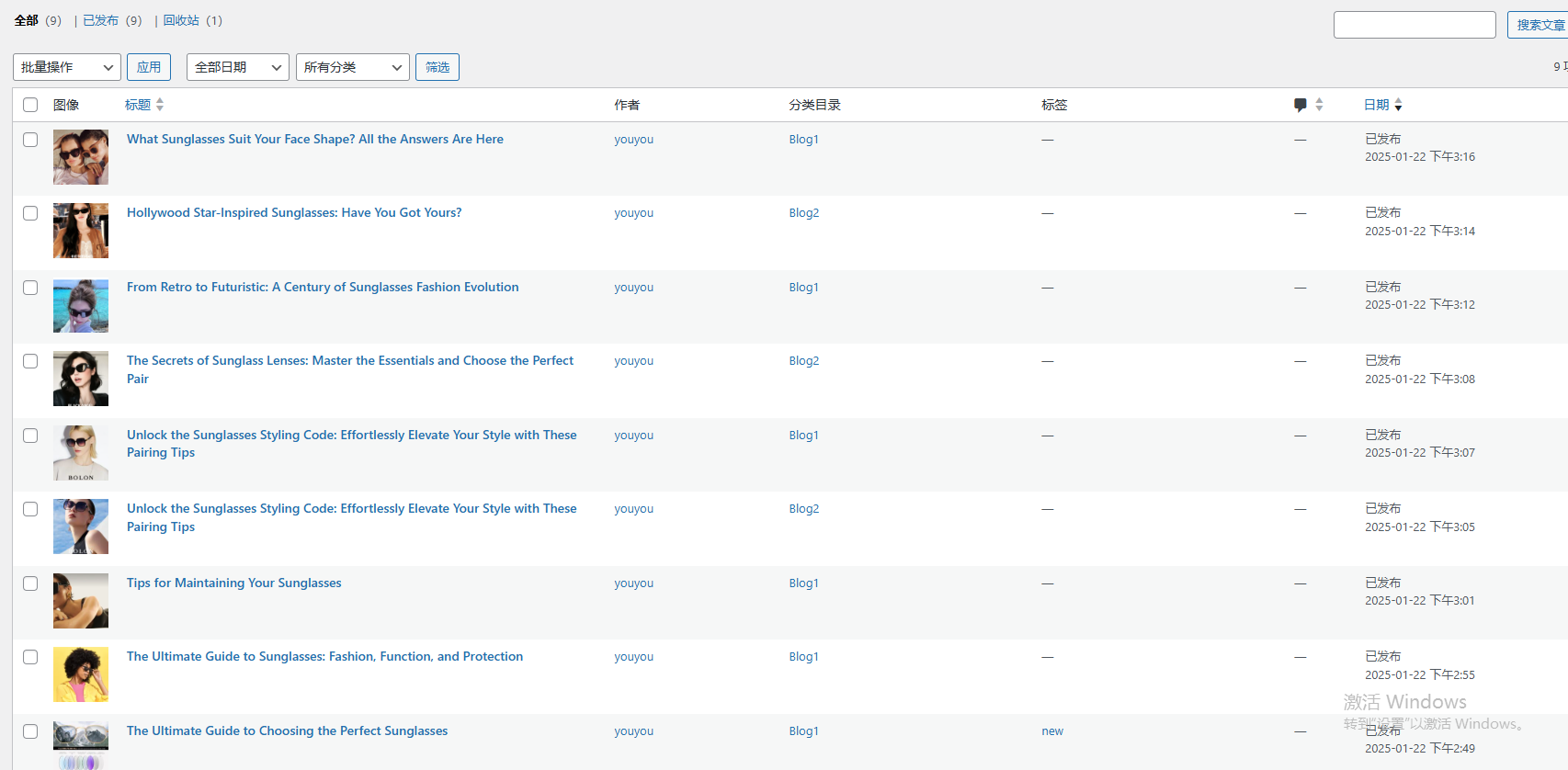Screen dimensions: 1568x770
Task: Open the Blog2 category link for Hollywood post
Action: click(x=803, y=213)
